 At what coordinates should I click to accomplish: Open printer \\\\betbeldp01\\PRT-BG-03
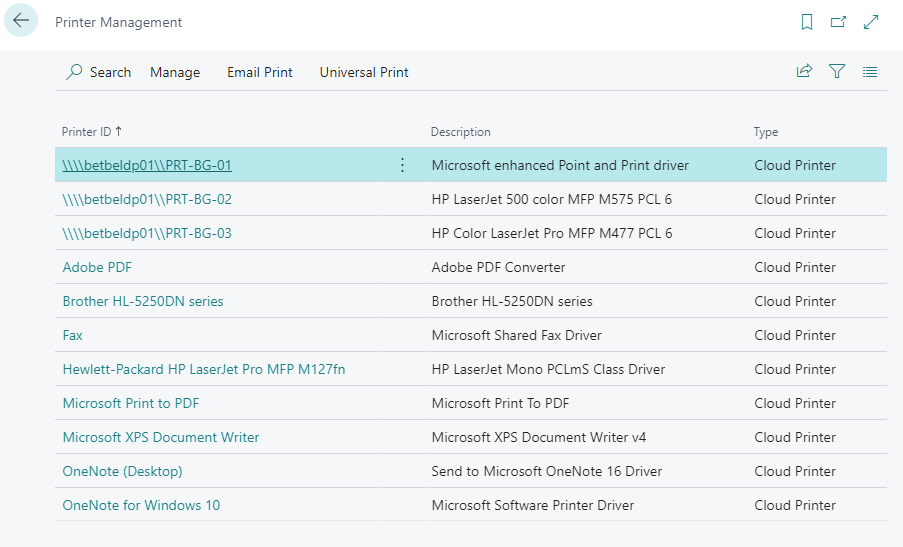(x=147, y=233)
